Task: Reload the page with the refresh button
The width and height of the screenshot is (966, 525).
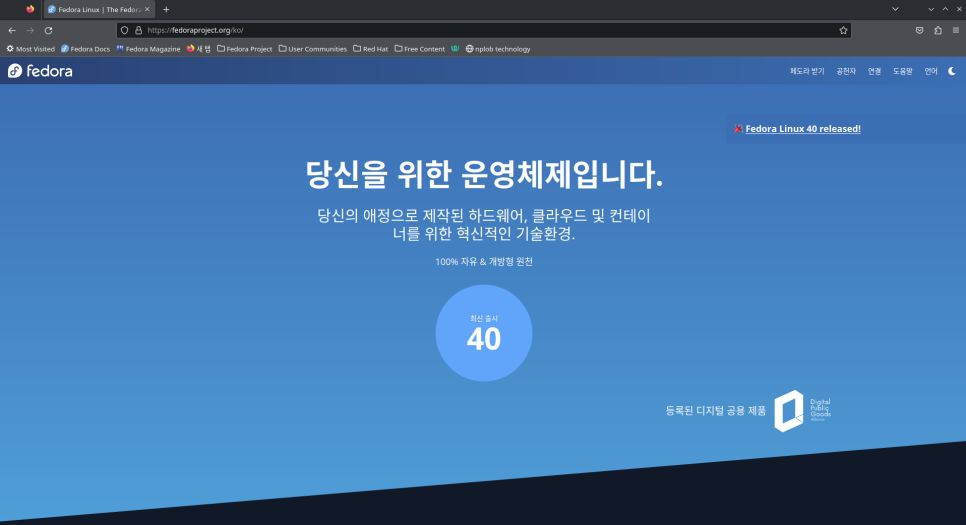Action: [48, 30]
